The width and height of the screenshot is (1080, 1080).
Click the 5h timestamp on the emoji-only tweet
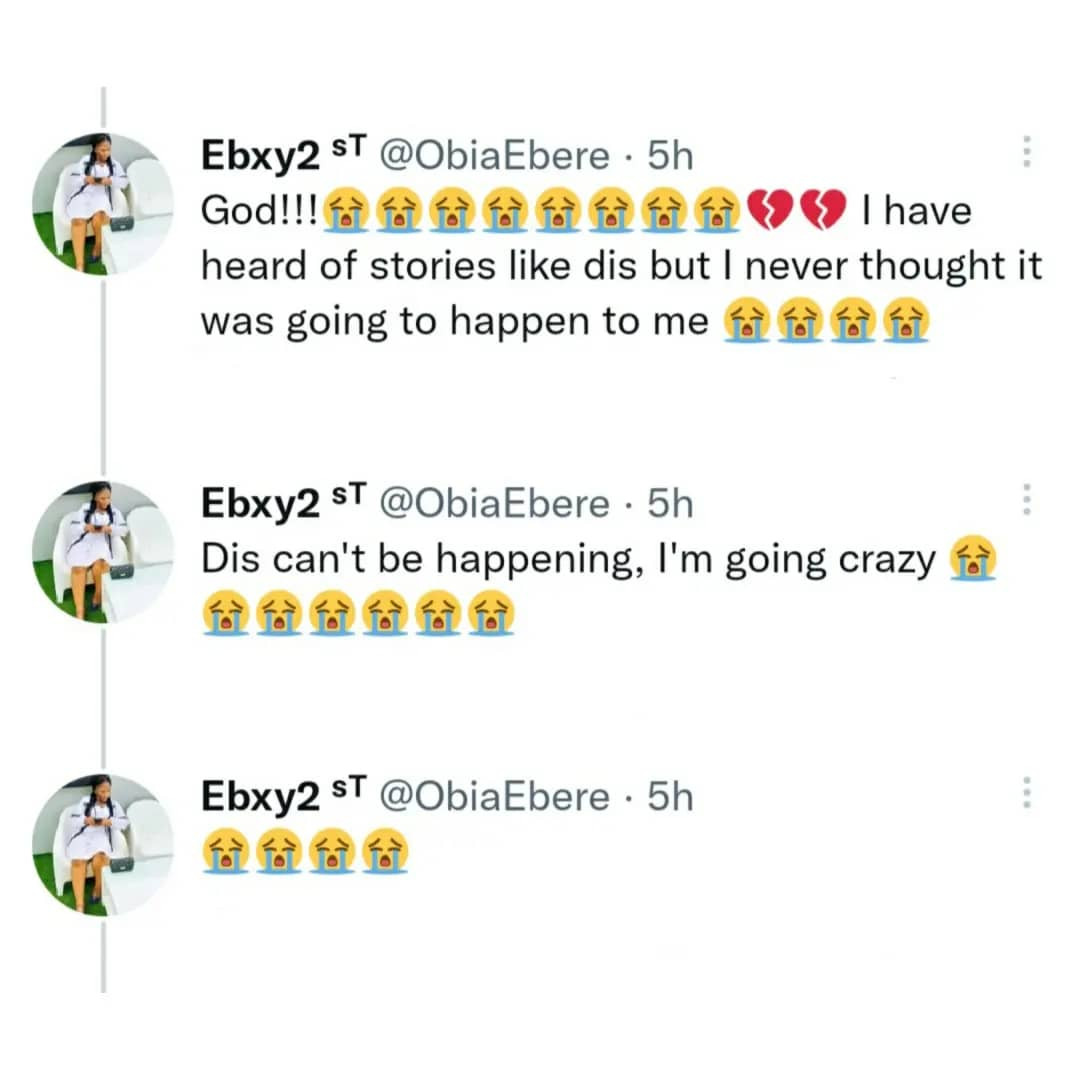click(670, 796)
